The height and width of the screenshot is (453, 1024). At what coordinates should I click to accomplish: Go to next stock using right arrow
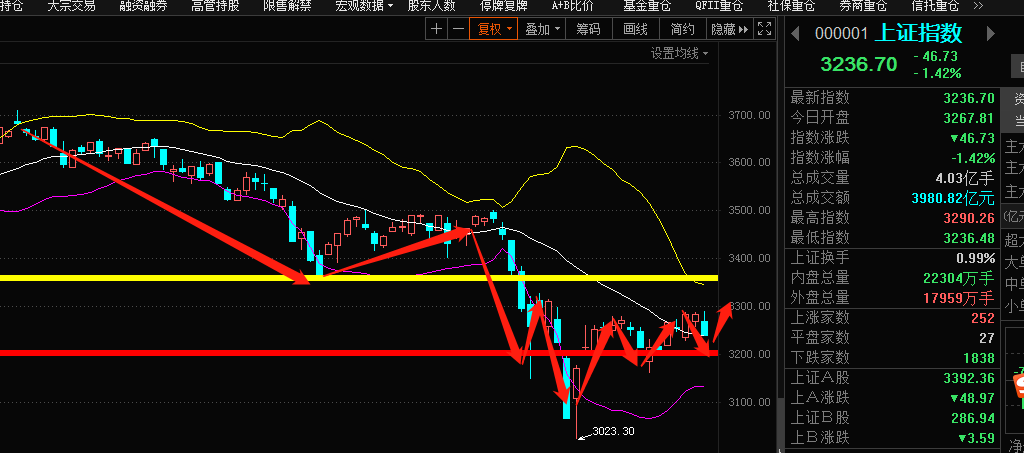tap(991, 34)
